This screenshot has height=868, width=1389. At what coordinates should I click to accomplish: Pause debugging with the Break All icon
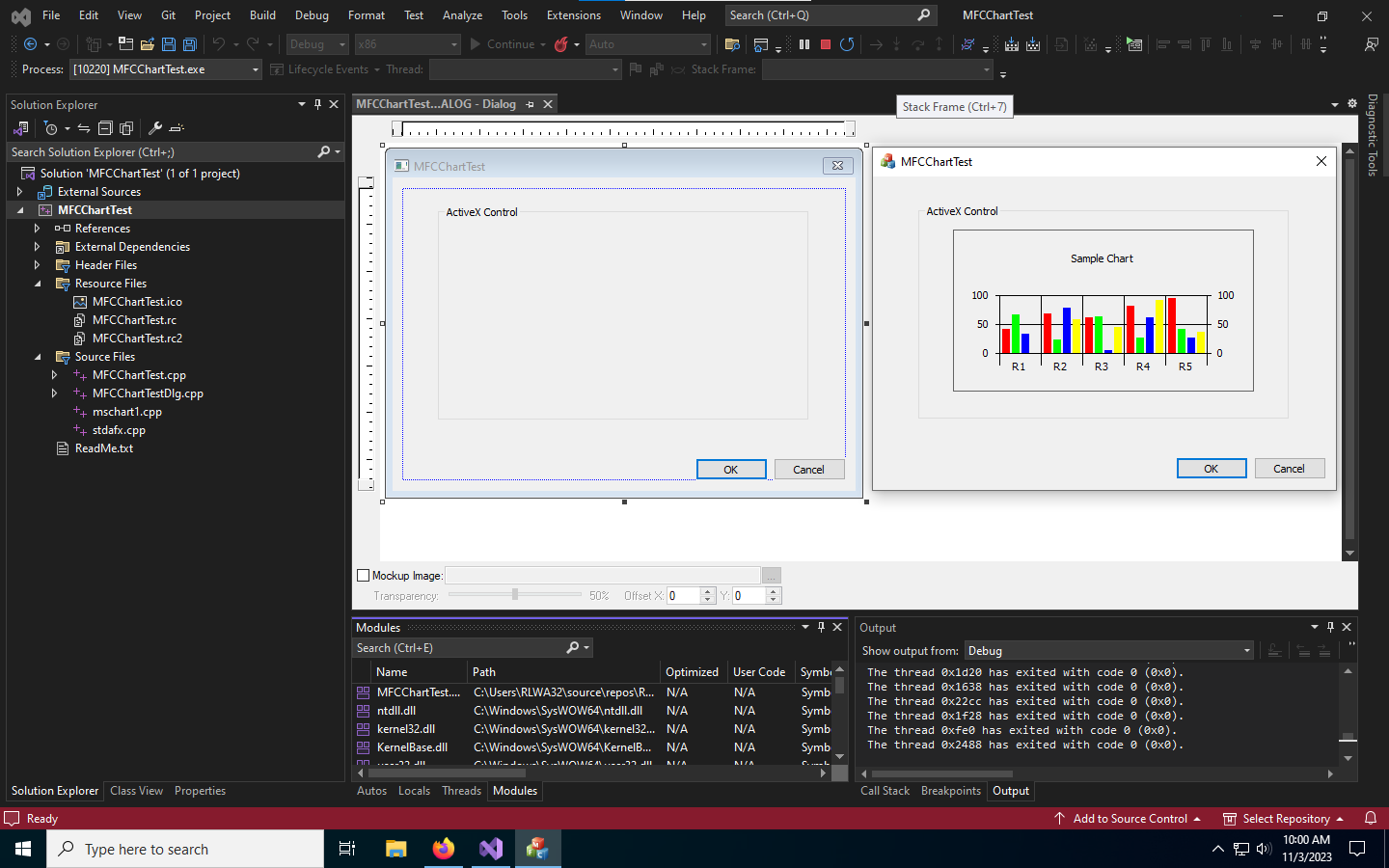point(804,44)
